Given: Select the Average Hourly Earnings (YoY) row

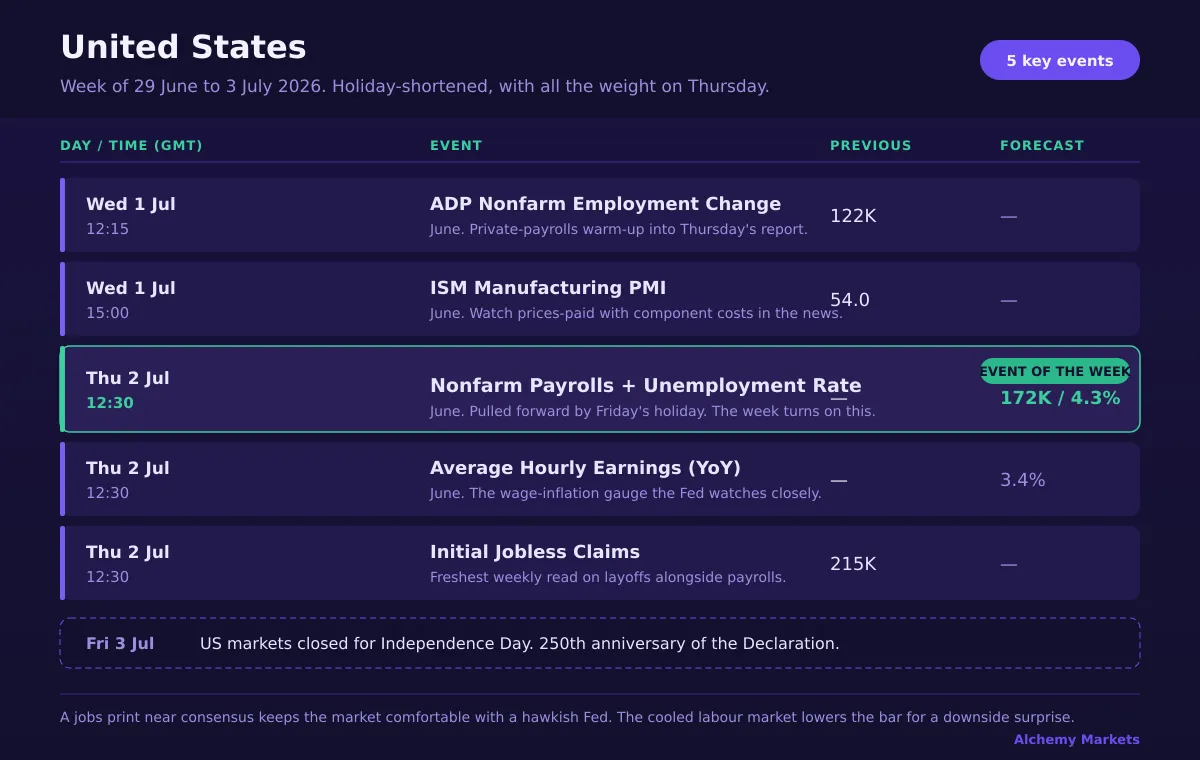Looking at the screenshot, I should pyautogui.click(x=600, y=479).
